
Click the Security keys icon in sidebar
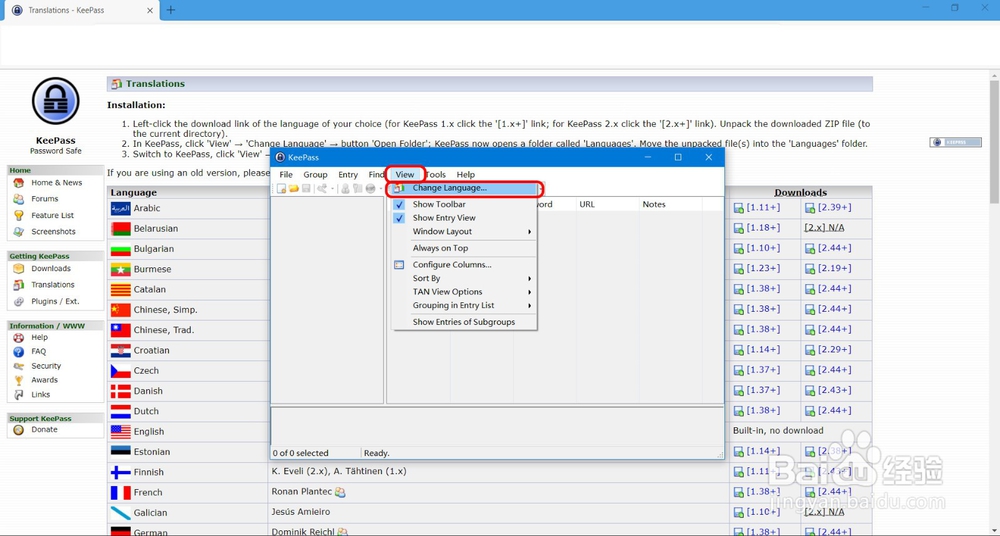[18, 366]
